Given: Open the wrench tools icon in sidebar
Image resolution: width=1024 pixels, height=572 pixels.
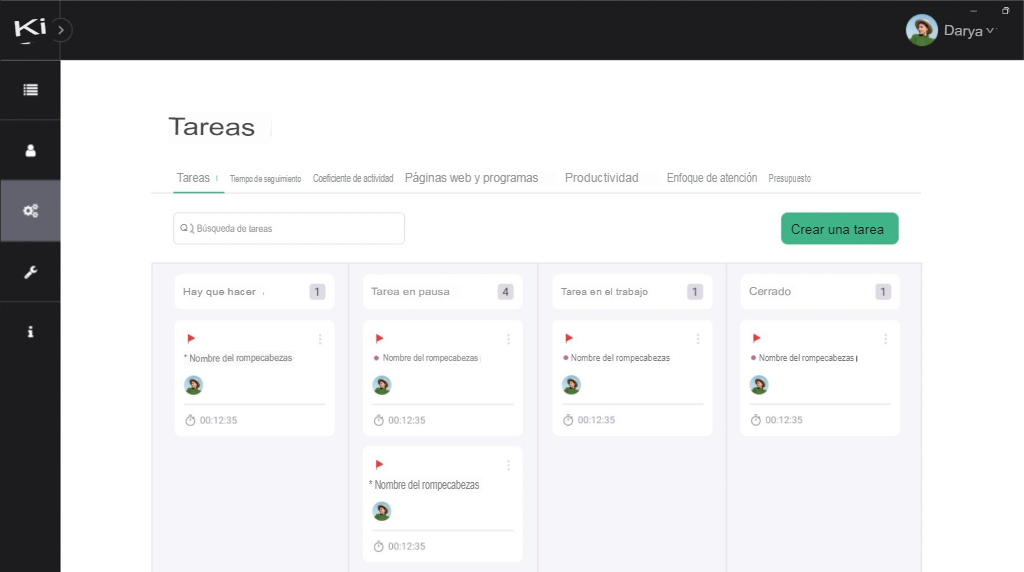Looking at the screenshot, I should point(30,272).
